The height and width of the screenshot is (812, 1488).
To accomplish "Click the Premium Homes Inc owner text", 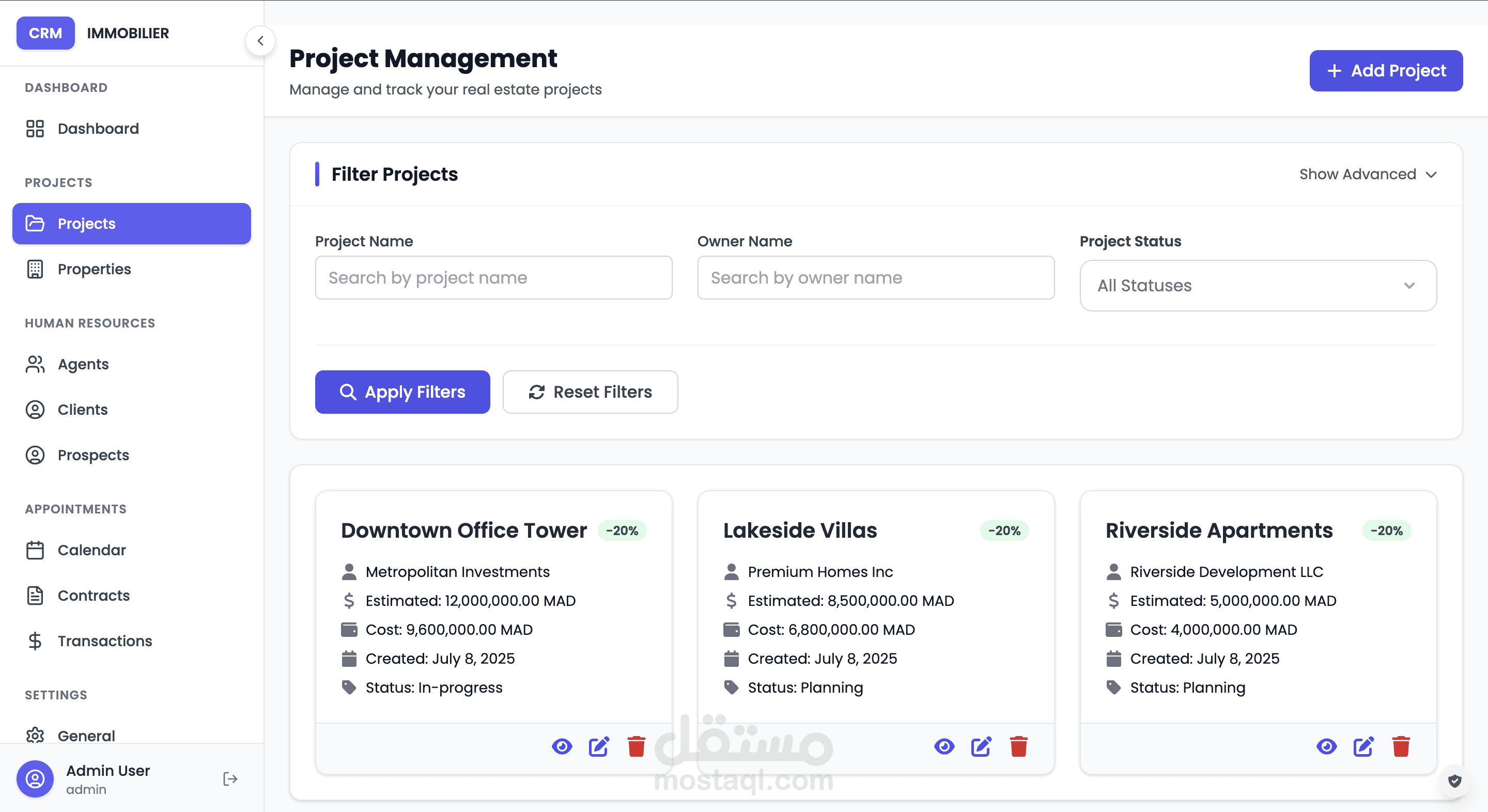I will (820, 572).
